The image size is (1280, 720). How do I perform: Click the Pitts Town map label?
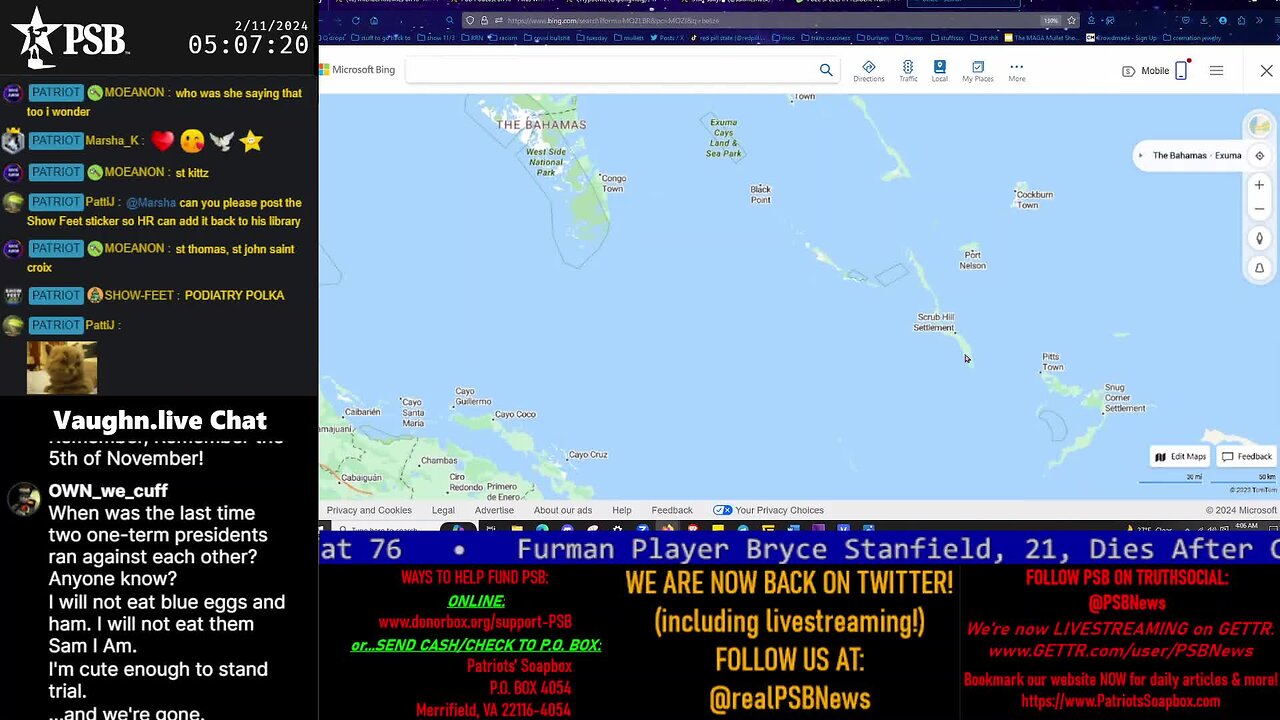(x=1052, y=361)
